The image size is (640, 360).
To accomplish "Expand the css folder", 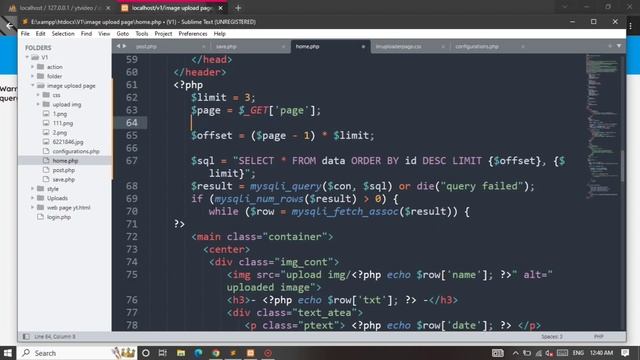I will coord(38,95).
